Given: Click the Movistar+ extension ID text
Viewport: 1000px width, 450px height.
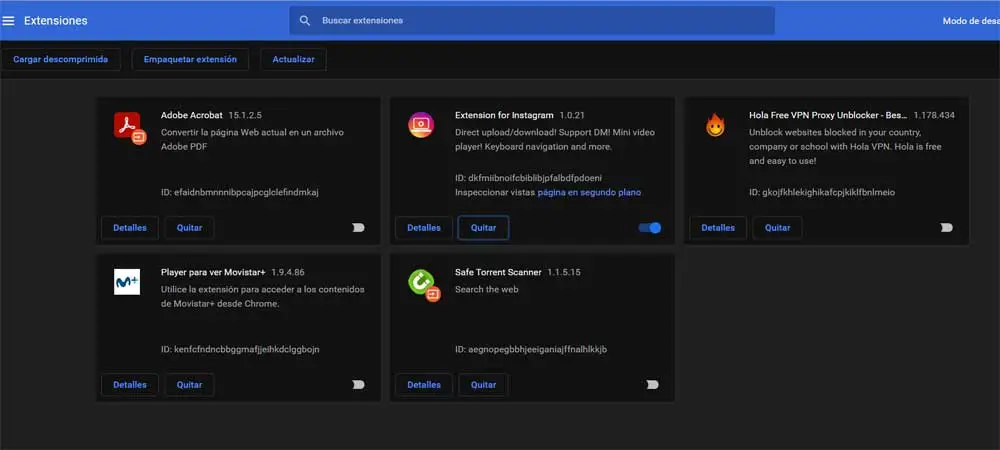Looking at the screenshot, I should point(240,349).
